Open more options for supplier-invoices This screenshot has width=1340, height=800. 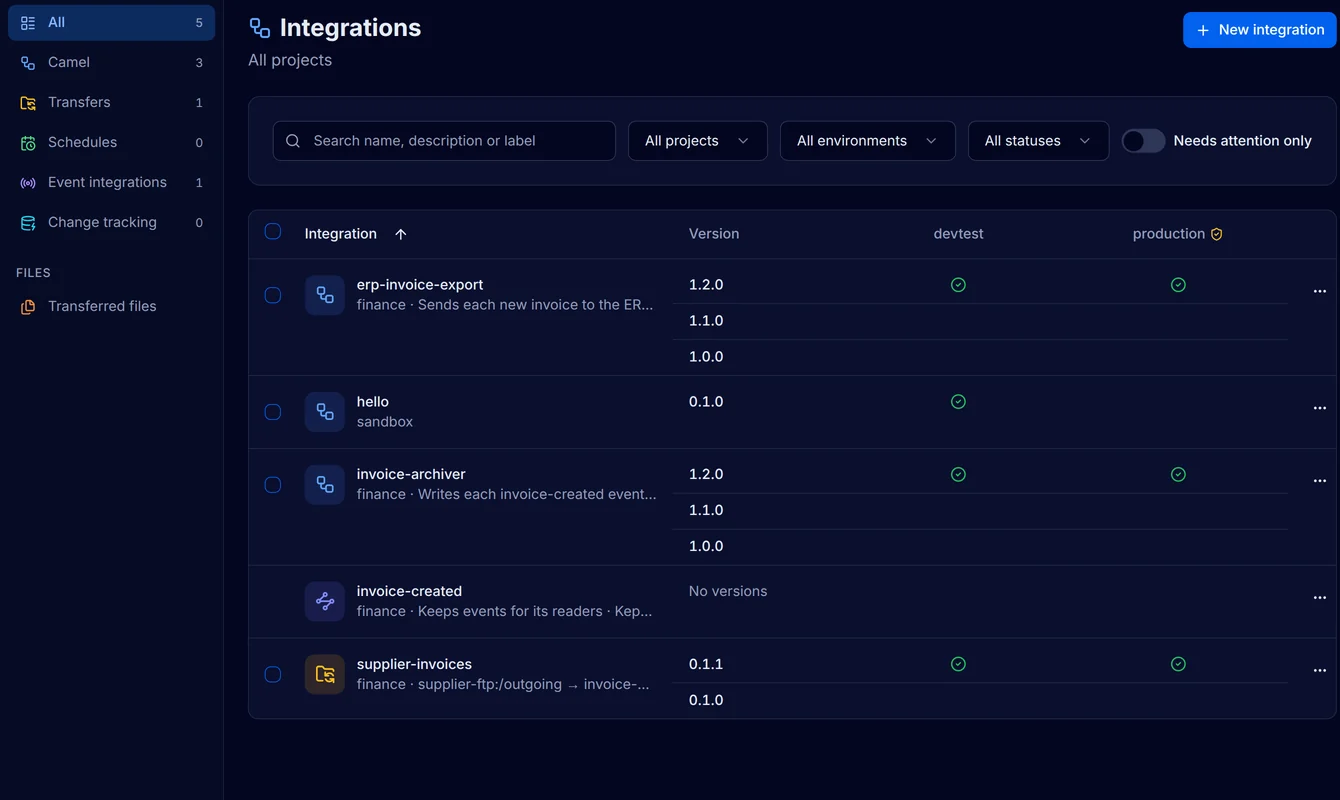1319,671
